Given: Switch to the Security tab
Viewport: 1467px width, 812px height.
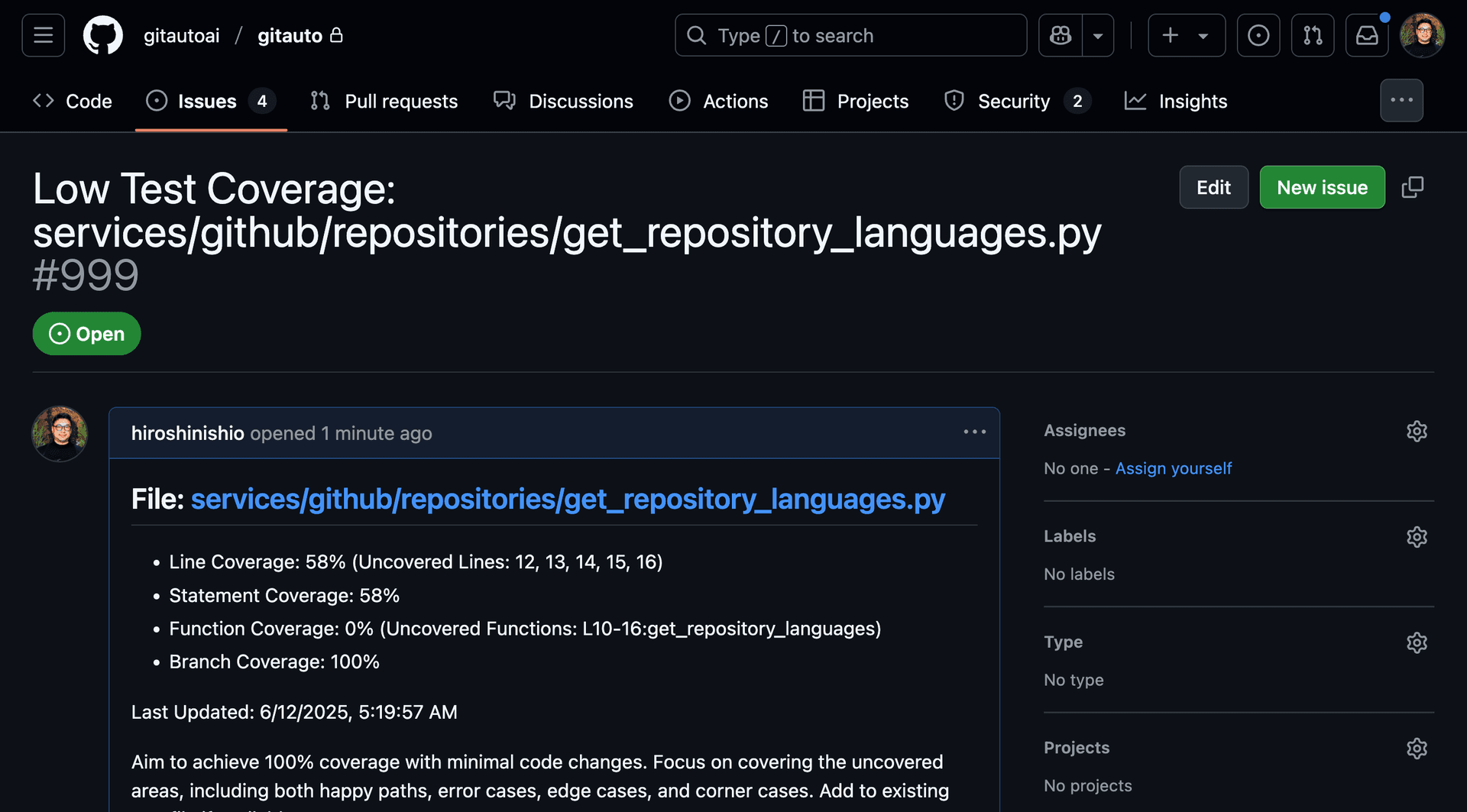Looking at the screenshot, I should [x=1018, y=101].
